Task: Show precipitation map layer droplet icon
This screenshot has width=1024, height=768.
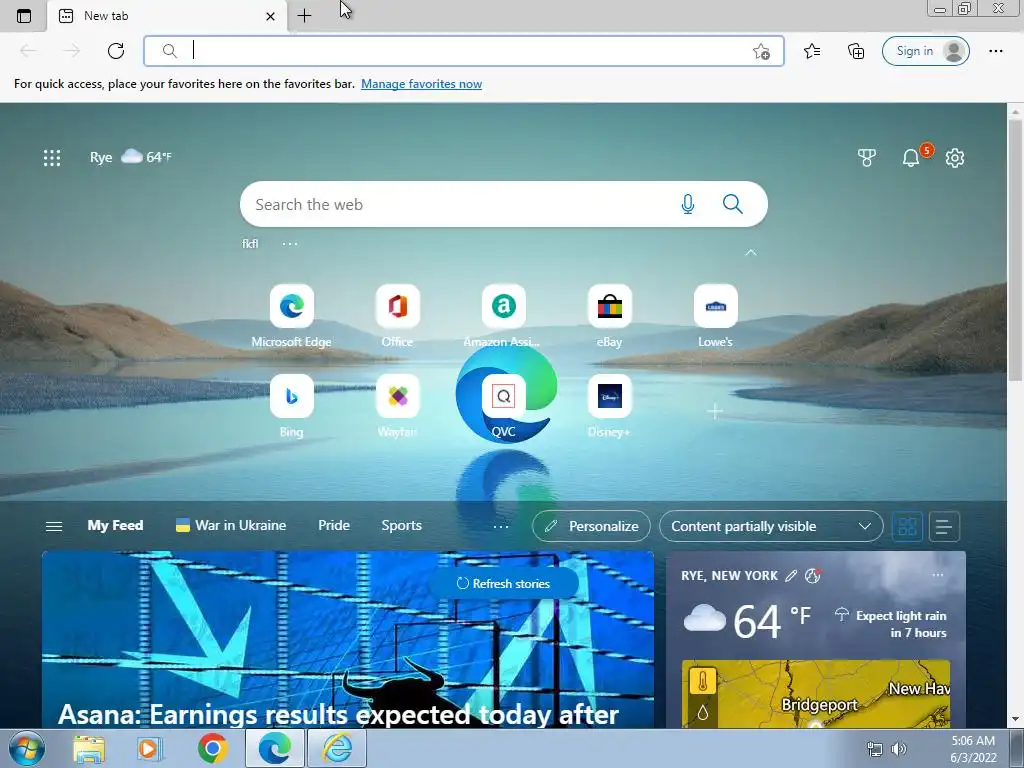Action: pos(703,712)
